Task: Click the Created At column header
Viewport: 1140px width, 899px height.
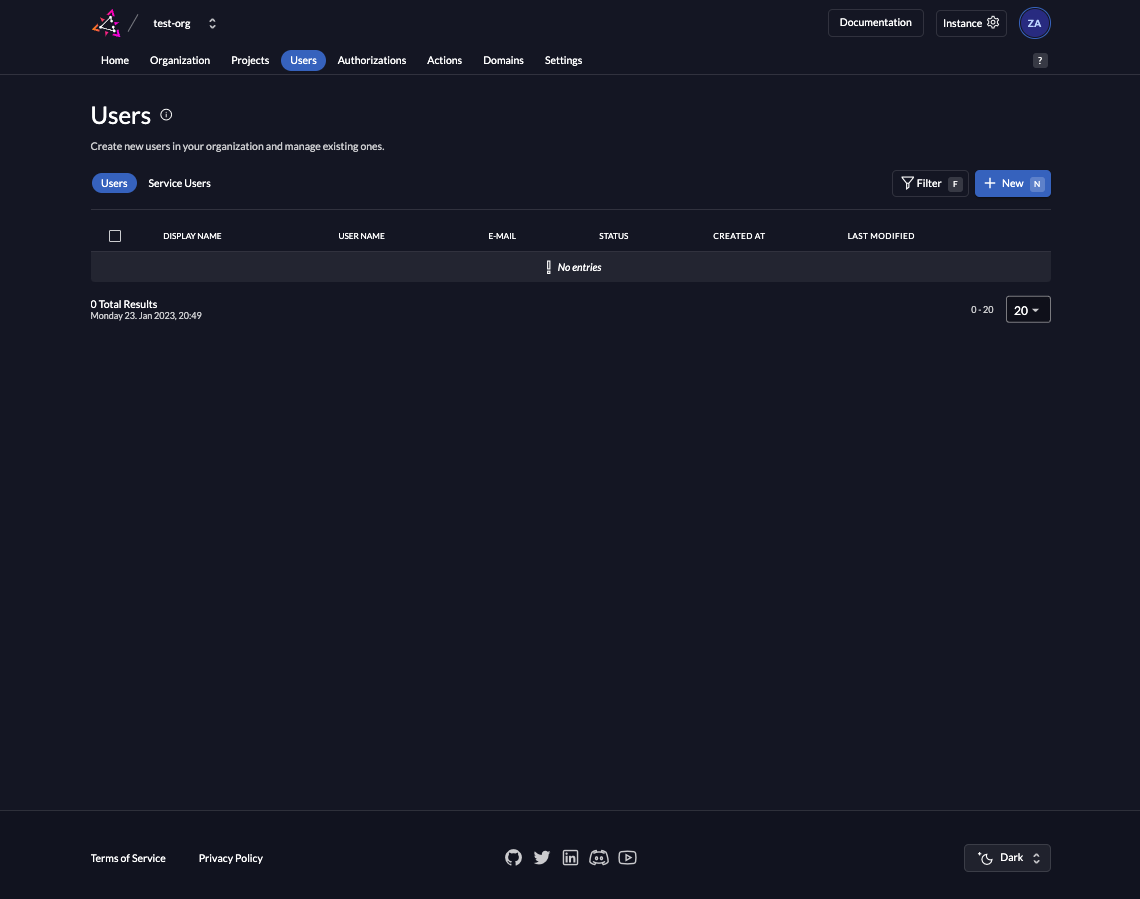Action: pos(739,236)
